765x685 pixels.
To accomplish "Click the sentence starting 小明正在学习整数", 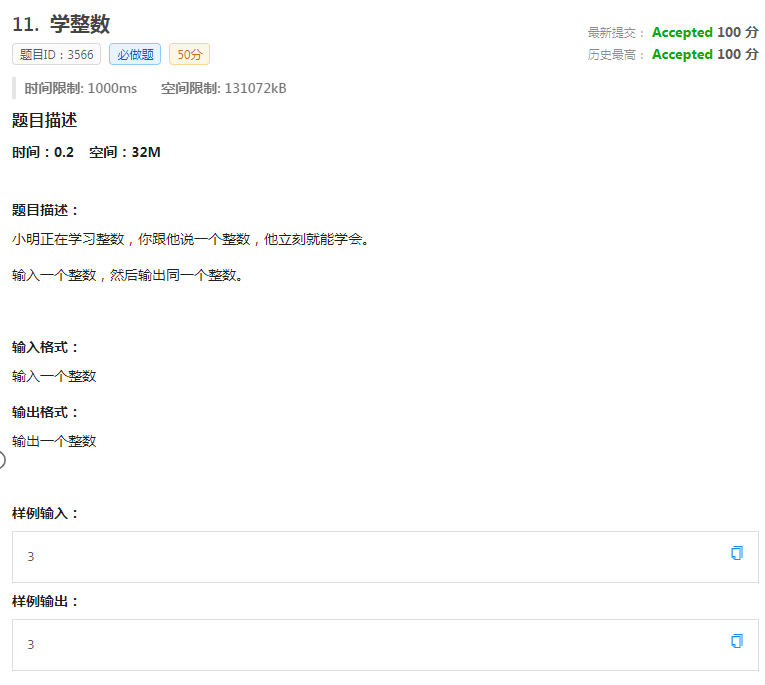I will 191,239.
